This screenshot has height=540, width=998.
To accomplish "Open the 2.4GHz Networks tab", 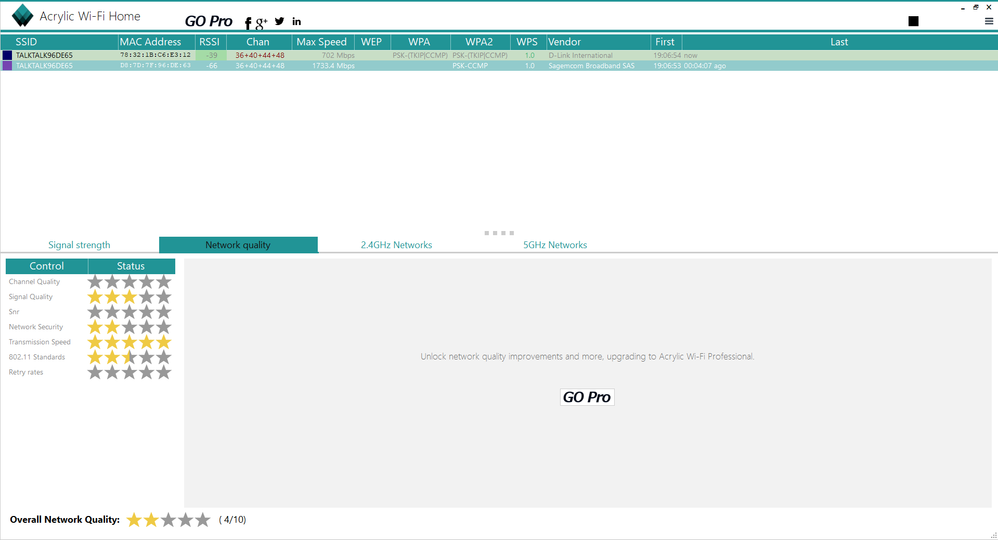I will click(x=397, y=245).
